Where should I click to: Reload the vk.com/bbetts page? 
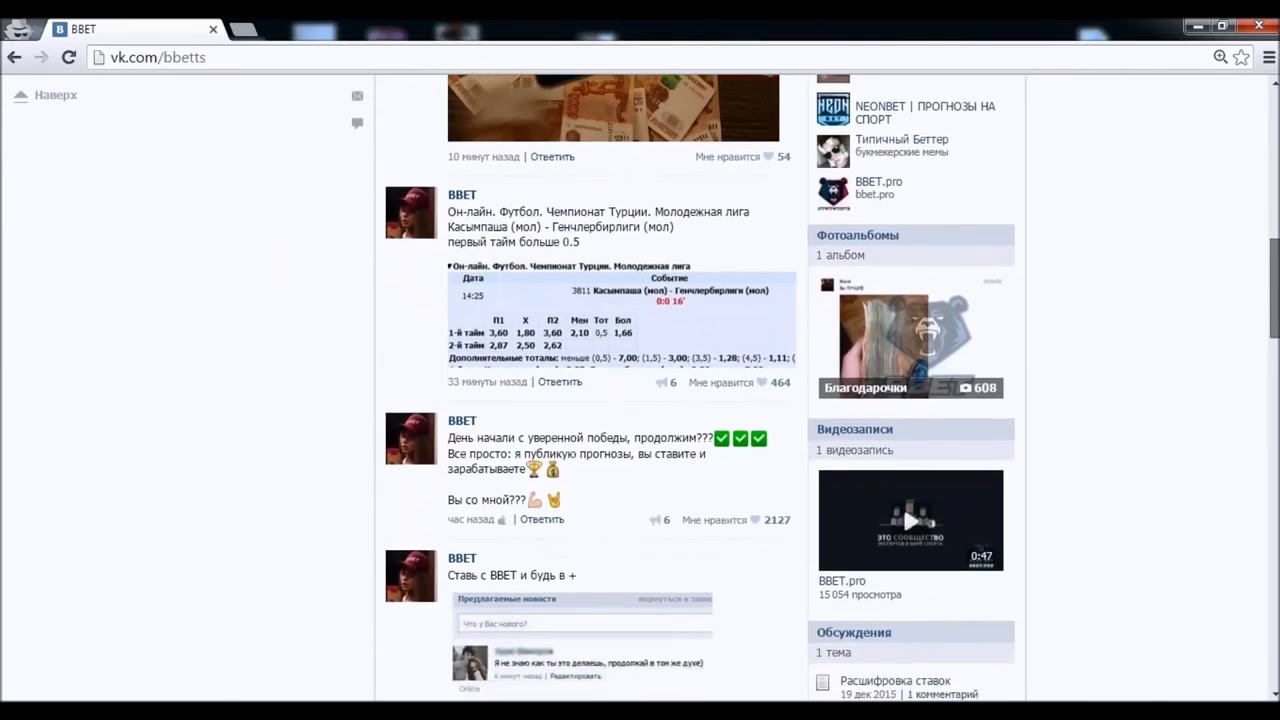click(x=69, y=57)
